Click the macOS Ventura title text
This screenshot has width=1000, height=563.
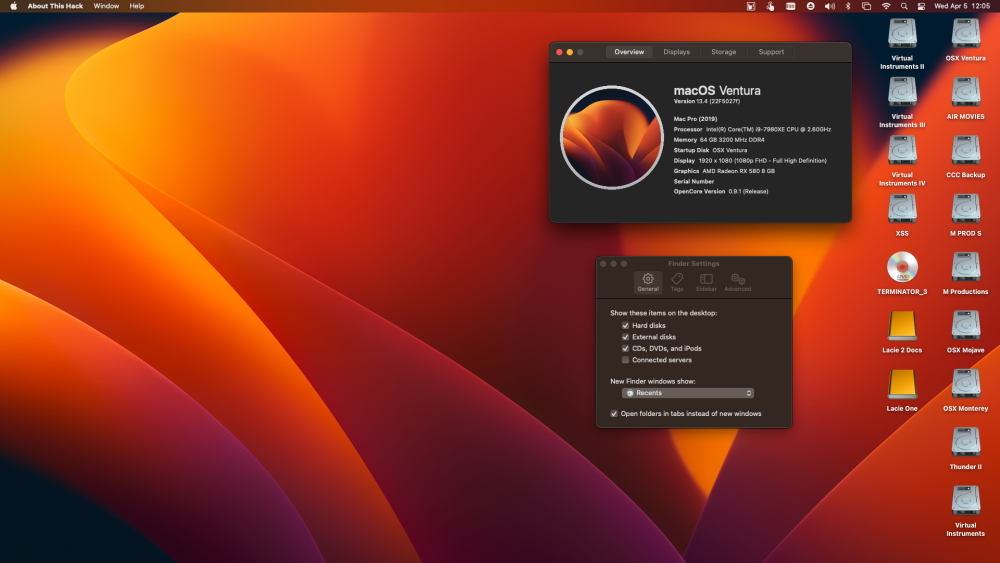point(717,91)
